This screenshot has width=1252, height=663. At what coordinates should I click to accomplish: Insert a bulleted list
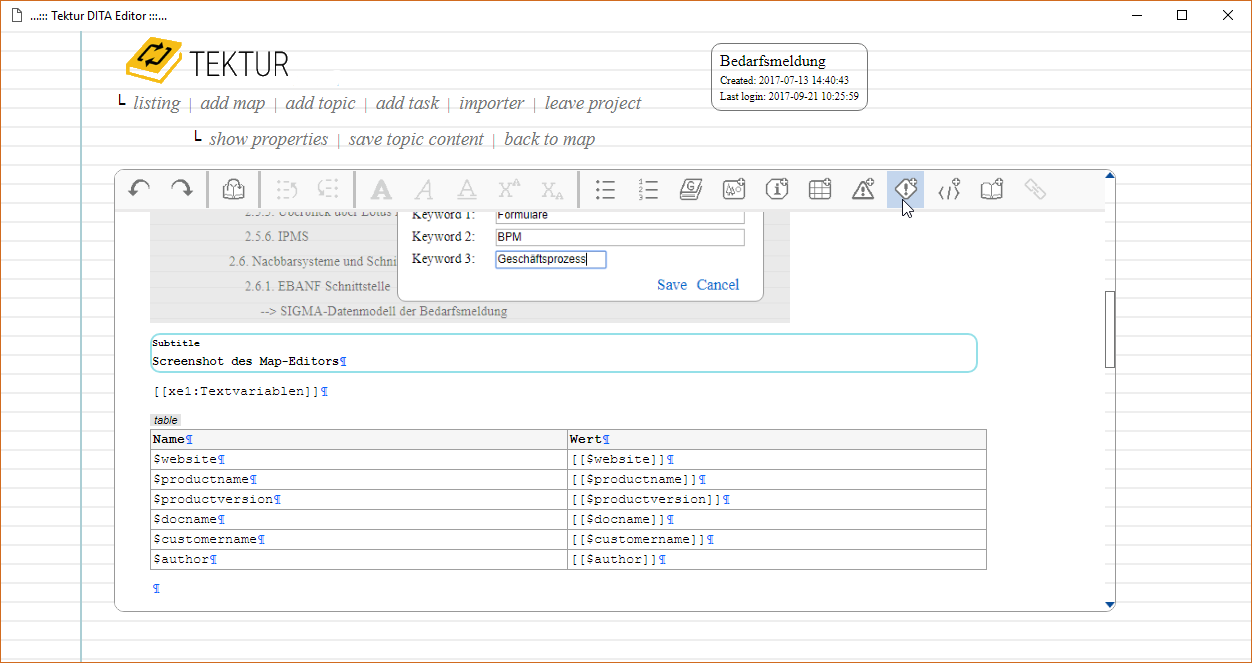tap(605, 189)
